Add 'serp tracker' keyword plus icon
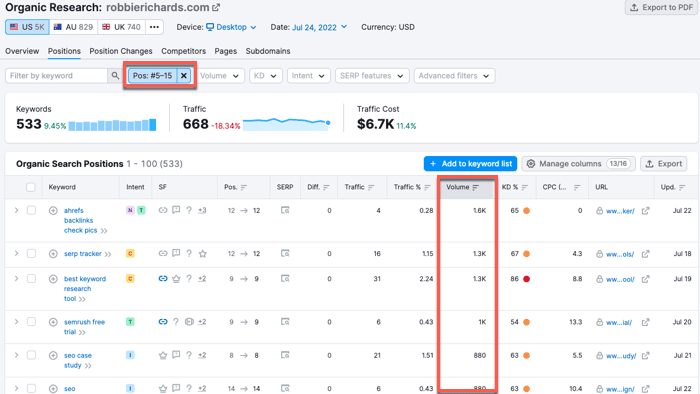 [53, 254]
